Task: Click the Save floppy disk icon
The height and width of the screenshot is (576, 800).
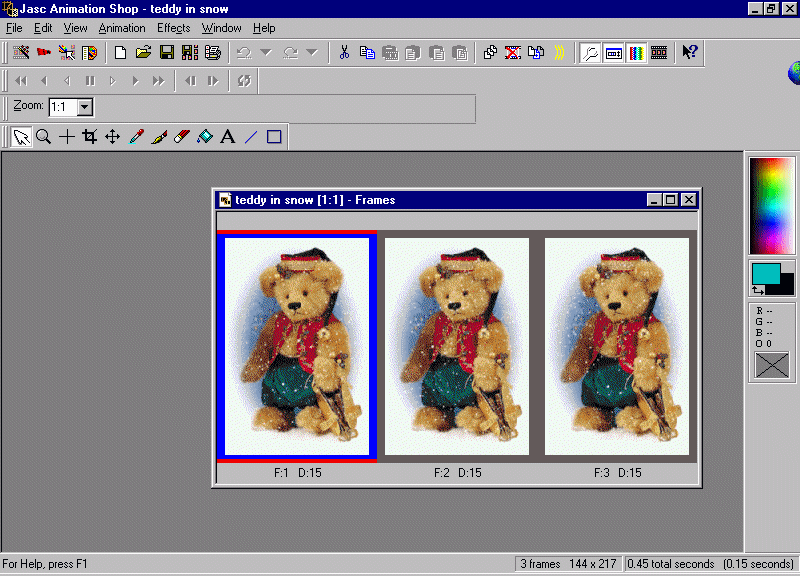Action: [x=167, y=53]
